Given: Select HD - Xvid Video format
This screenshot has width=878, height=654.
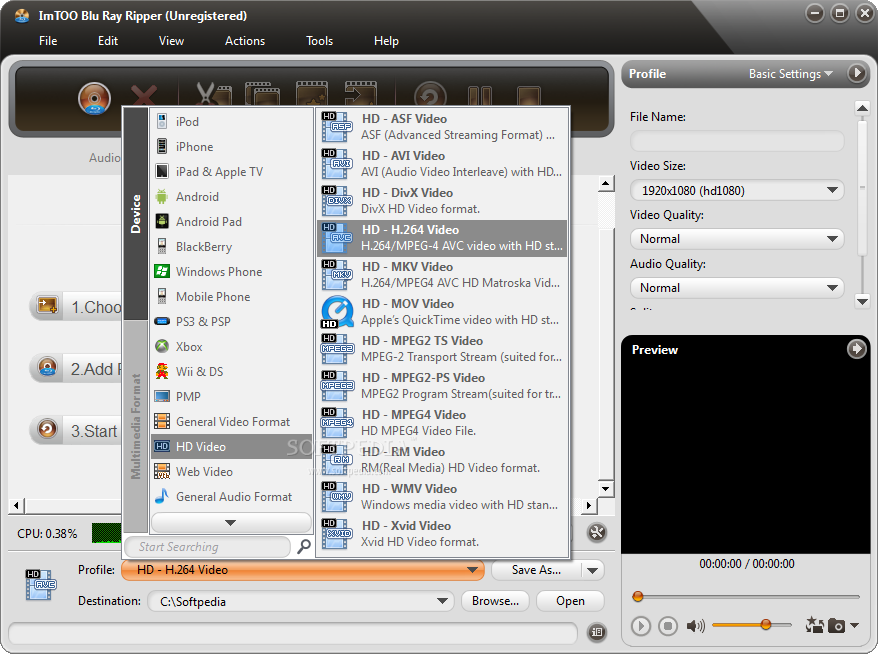Looking at the screenshot, I should (x=442, y=533).
